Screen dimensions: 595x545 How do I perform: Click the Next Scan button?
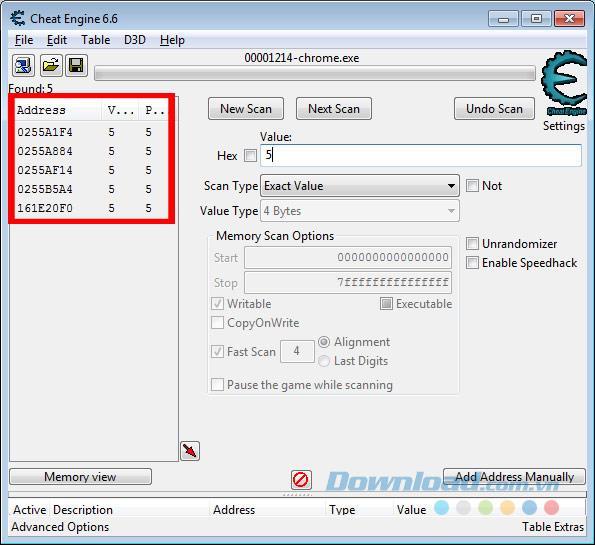(x=334, y=109)
